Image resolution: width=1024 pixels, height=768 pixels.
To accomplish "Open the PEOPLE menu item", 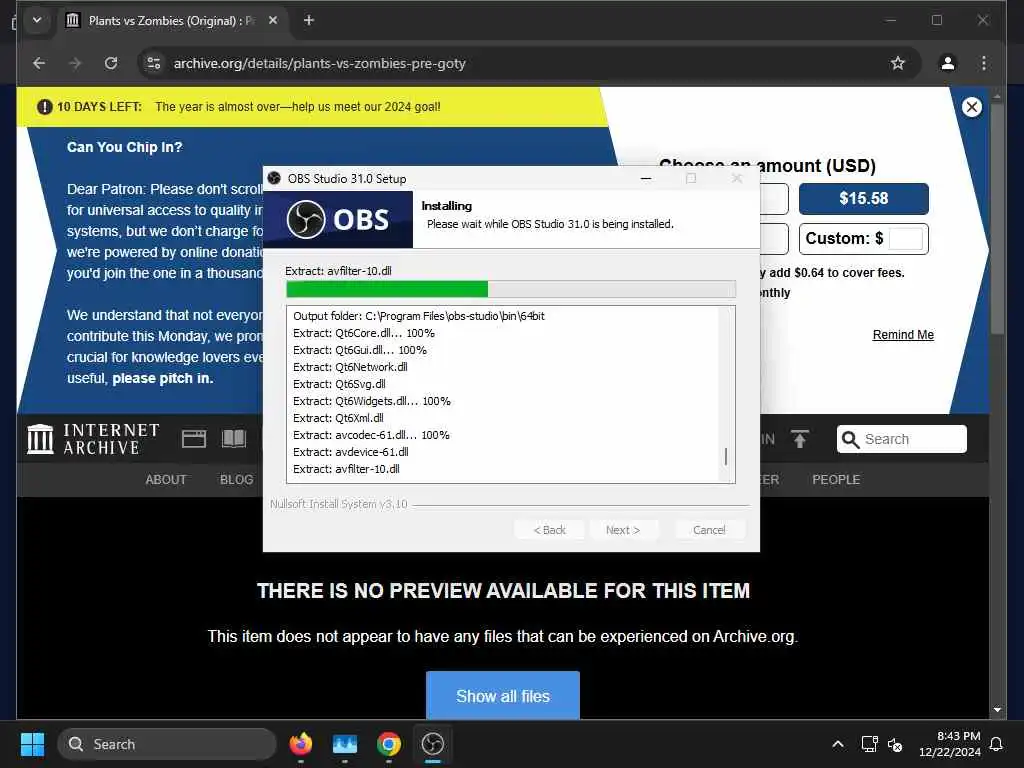I will [836, 479].
